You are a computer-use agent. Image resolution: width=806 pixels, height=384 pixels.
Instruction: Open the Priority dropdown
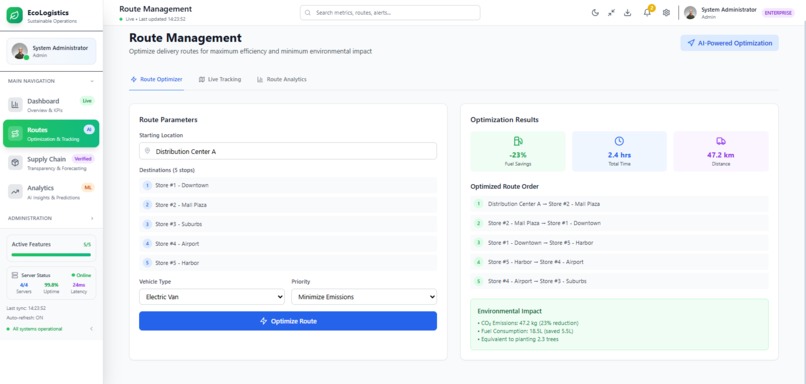point(364,297)
